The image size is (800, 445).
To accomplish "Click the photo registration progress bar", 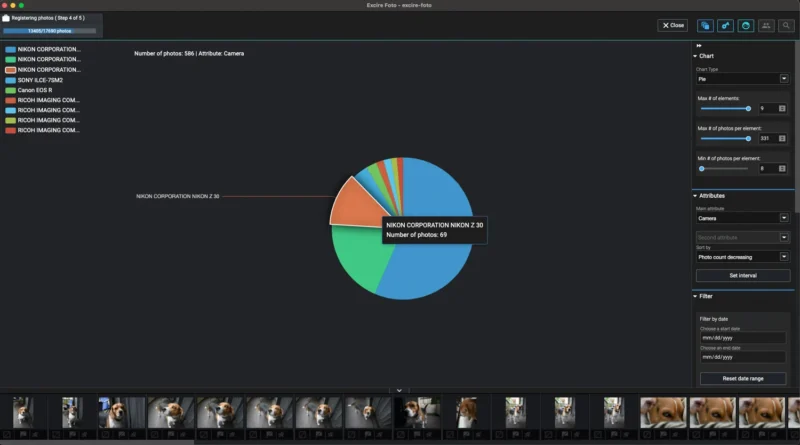I will 49,31.
